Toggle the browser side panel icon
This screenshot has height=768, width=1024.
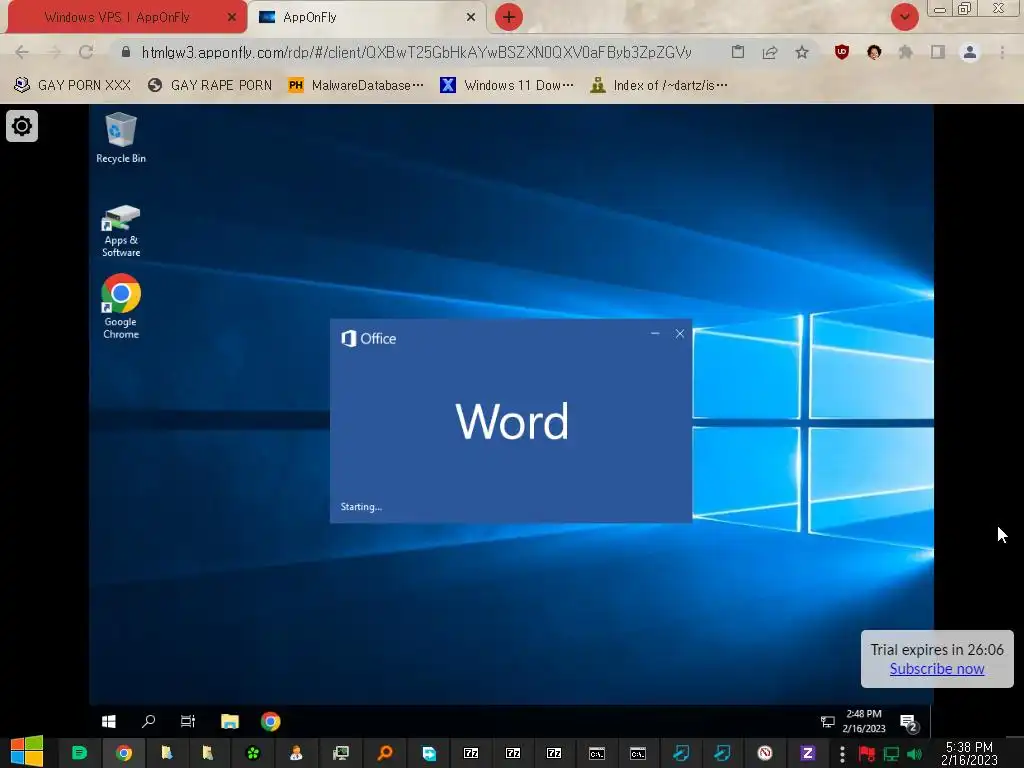(x=938, y=52)
